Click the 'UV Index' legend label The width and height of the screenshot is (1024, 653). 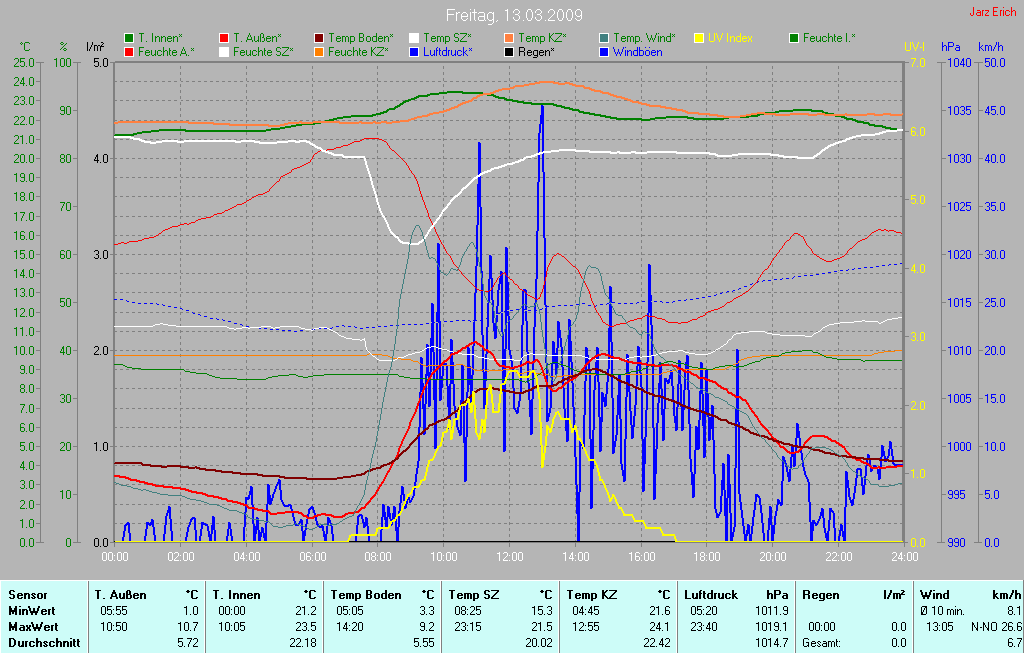tap(730, 38)
